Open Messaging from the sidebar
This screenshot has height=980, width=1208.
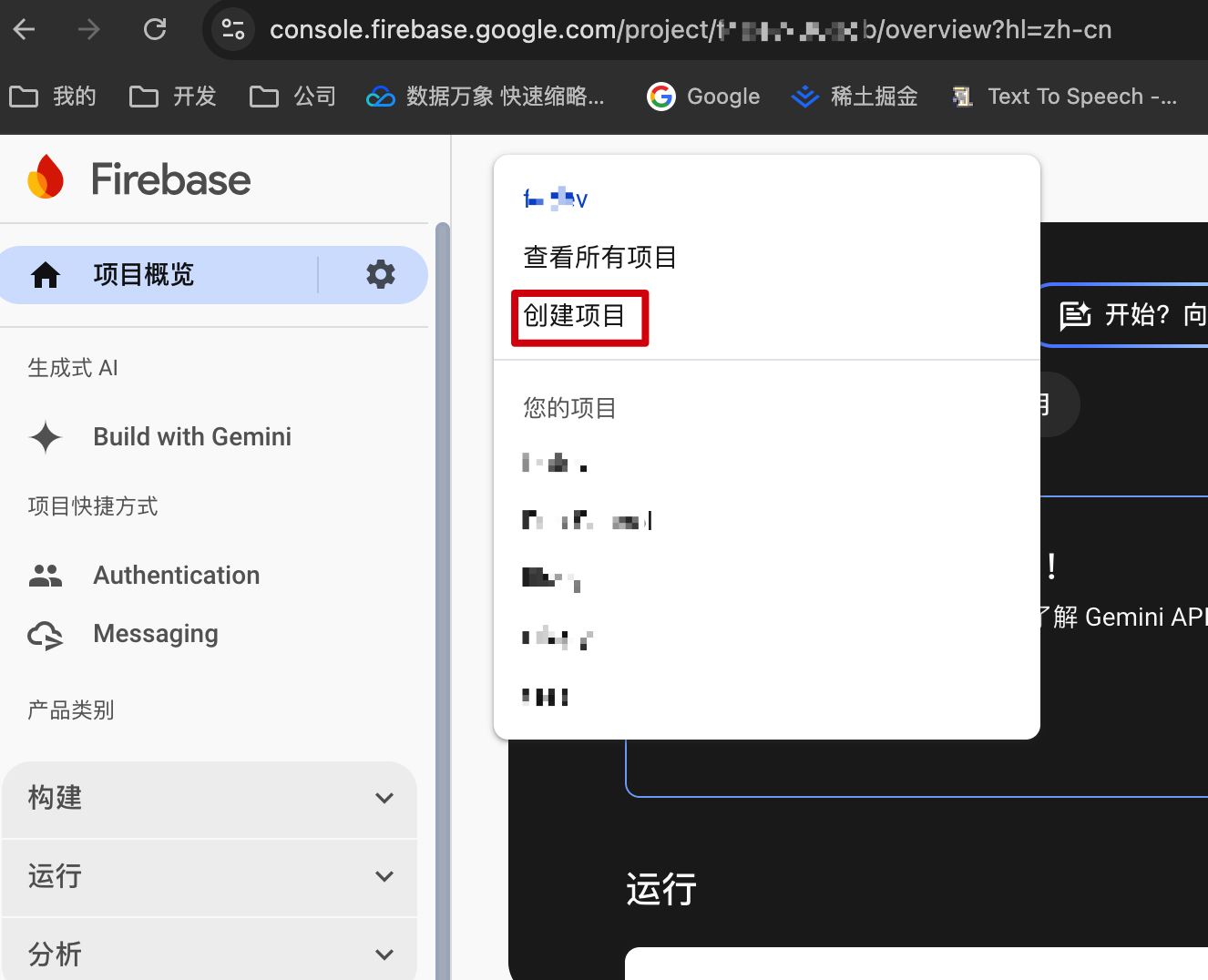coord(156,634)
